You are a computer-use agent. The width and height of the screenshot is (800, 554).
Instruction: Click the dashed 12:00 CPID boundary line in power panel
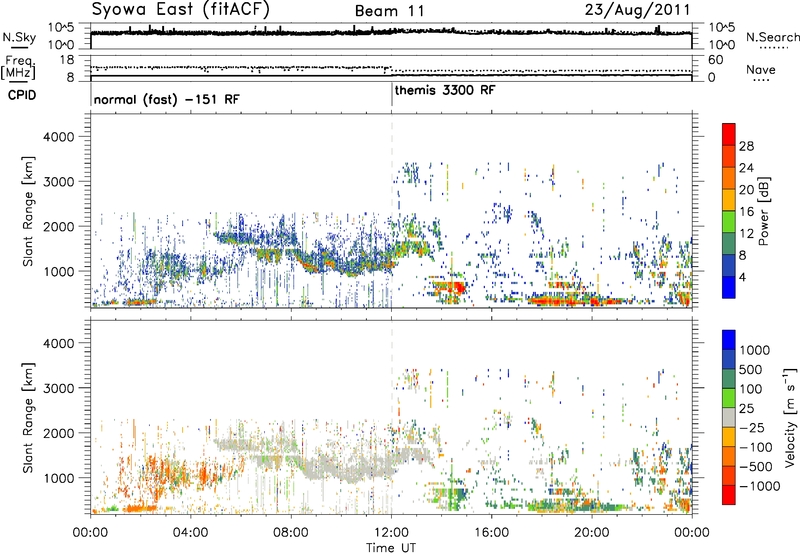point(392,211)
